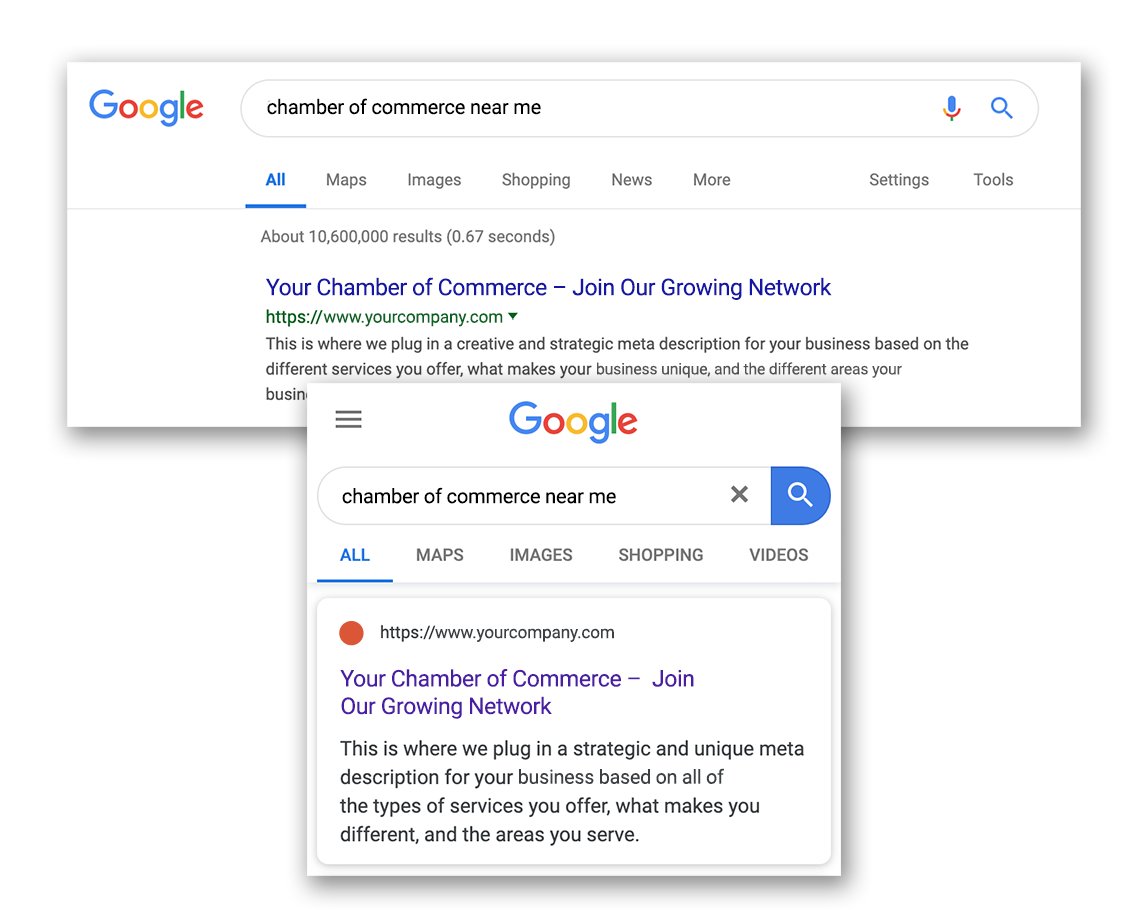Clear the mobile search query with the X

coord(740,494)
